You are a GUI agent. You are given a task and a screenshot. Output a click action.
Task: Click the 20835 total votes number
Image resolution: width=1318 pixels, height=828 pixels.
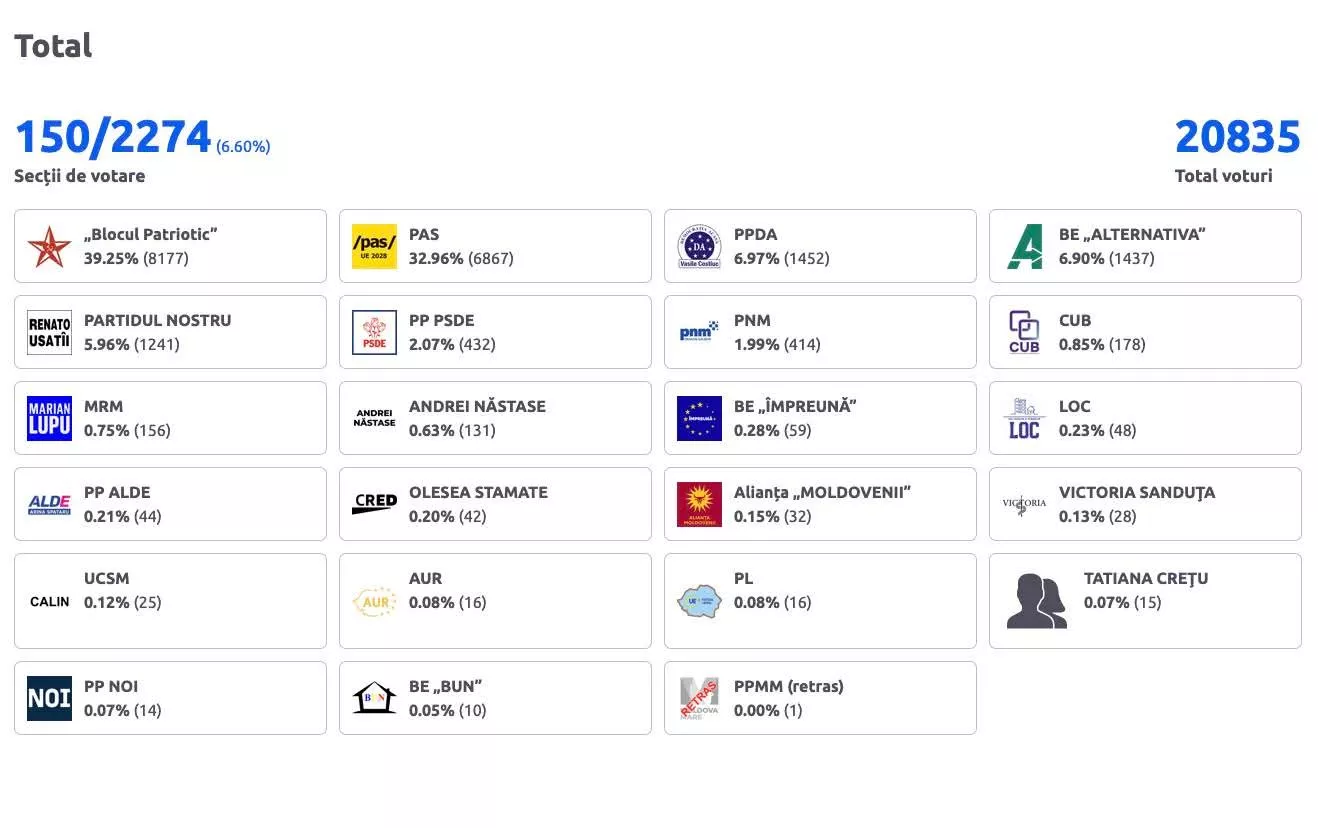tap(1238, 138)
